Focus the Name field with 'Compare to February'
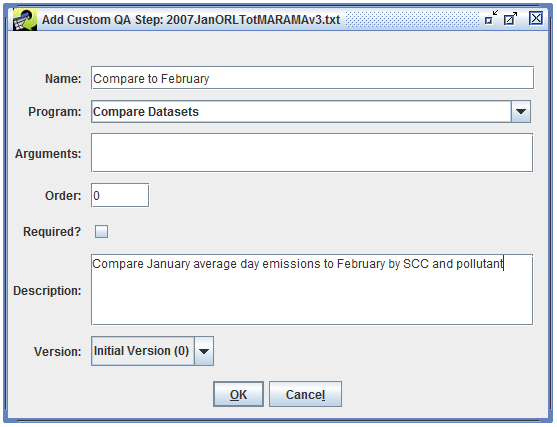 click(312, 78)
